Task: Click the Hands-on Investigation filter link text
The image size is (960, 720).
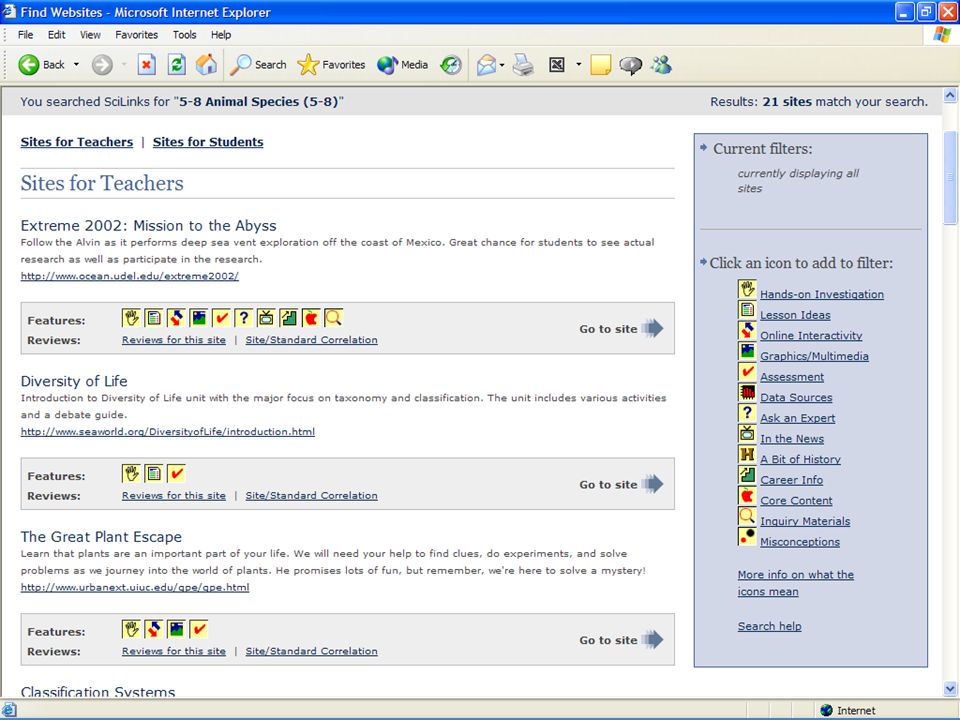Action: [822, 294]
